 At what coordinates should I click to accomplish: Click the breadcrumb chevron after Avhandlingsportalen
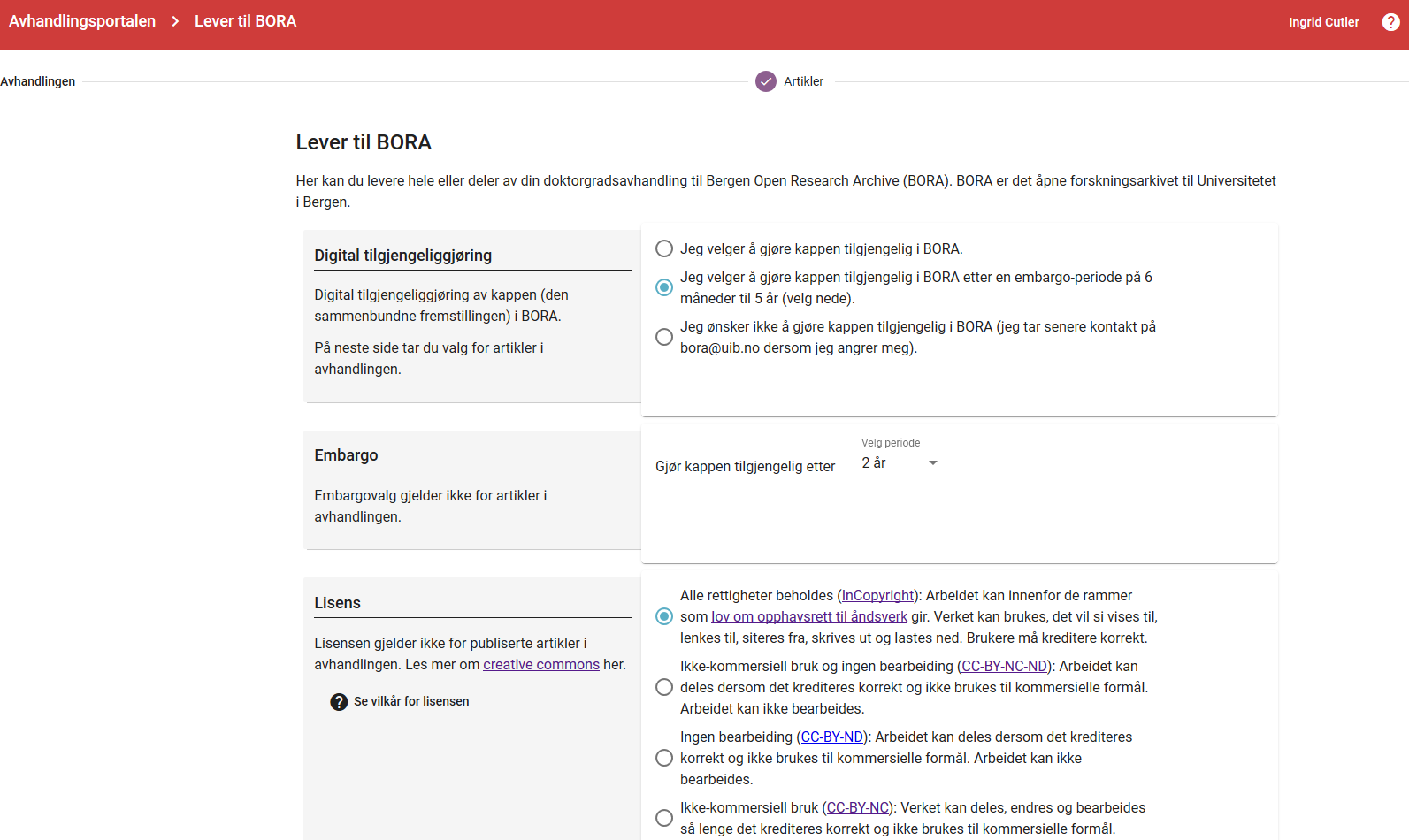(x=175, y=21)
